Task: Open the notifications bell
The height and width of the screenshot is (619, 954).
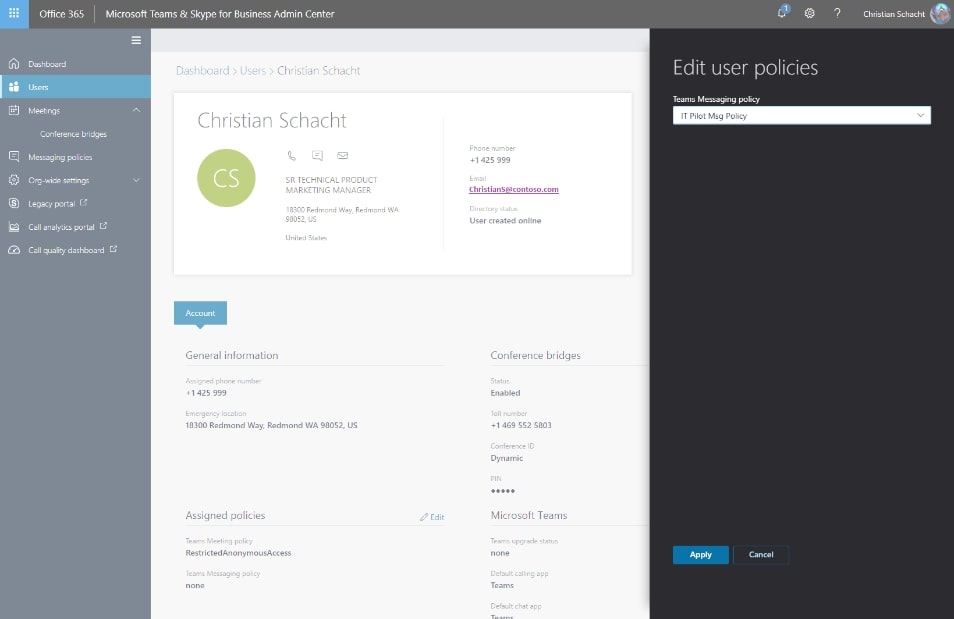Action: point(781,13)
